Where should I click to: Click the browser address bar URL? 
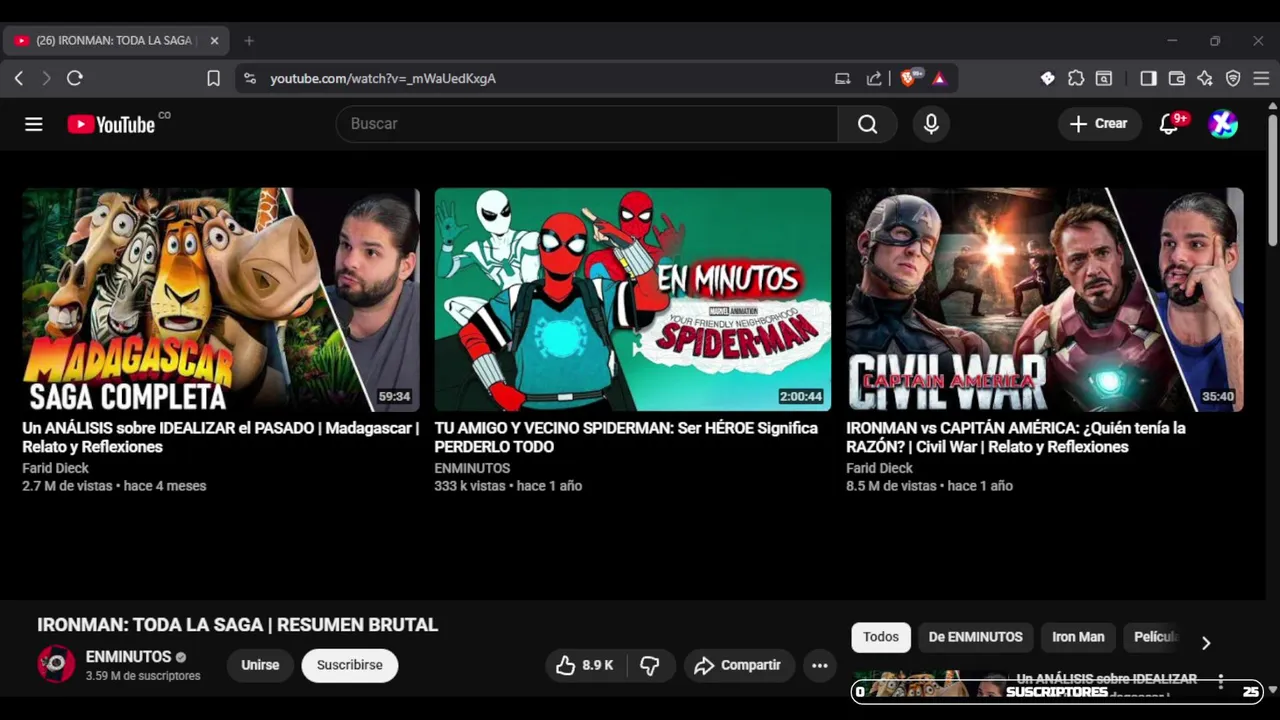383,78
